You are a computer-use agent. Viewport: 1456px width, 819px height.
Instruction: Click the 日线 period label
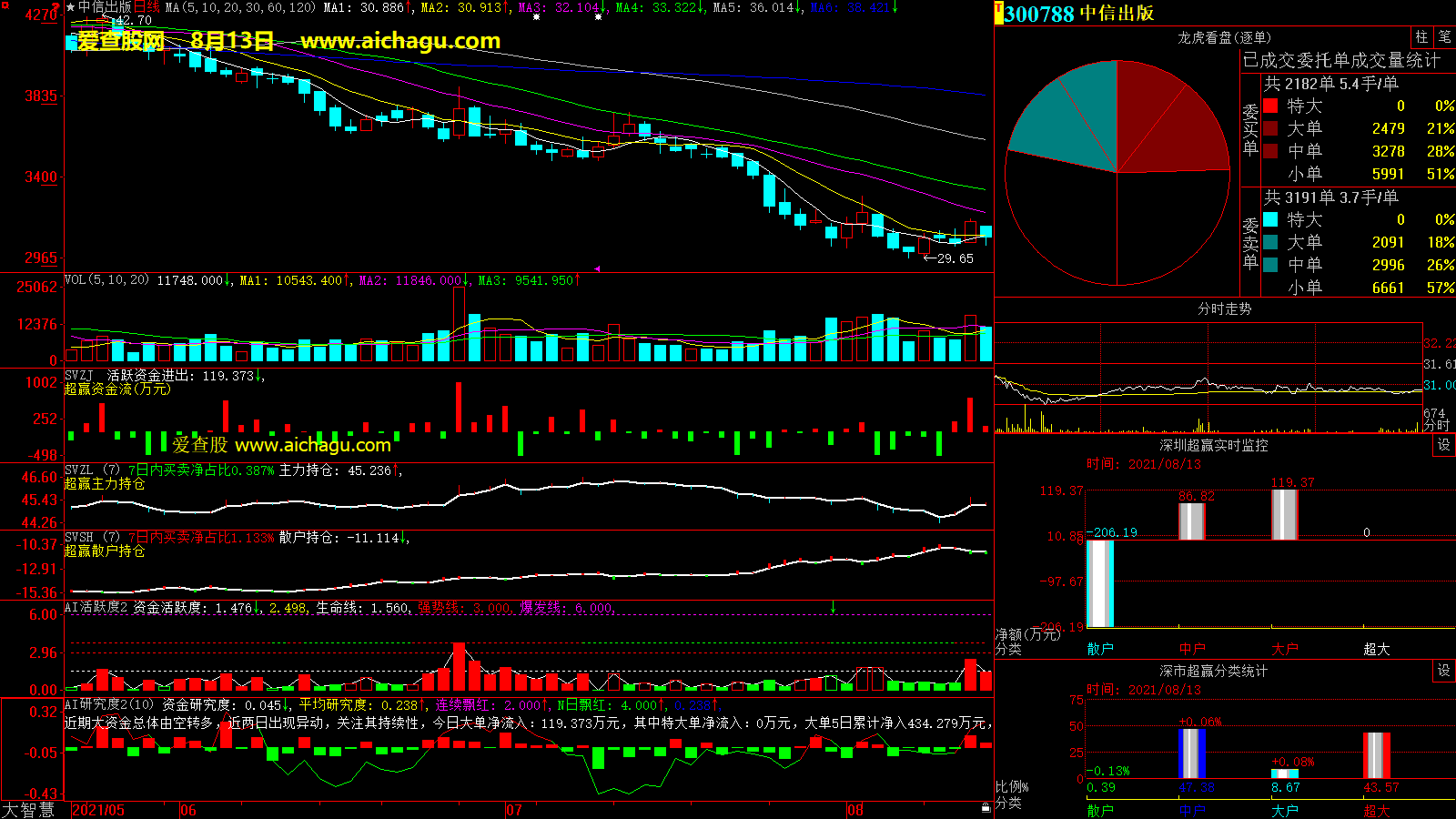coord(147,7)
